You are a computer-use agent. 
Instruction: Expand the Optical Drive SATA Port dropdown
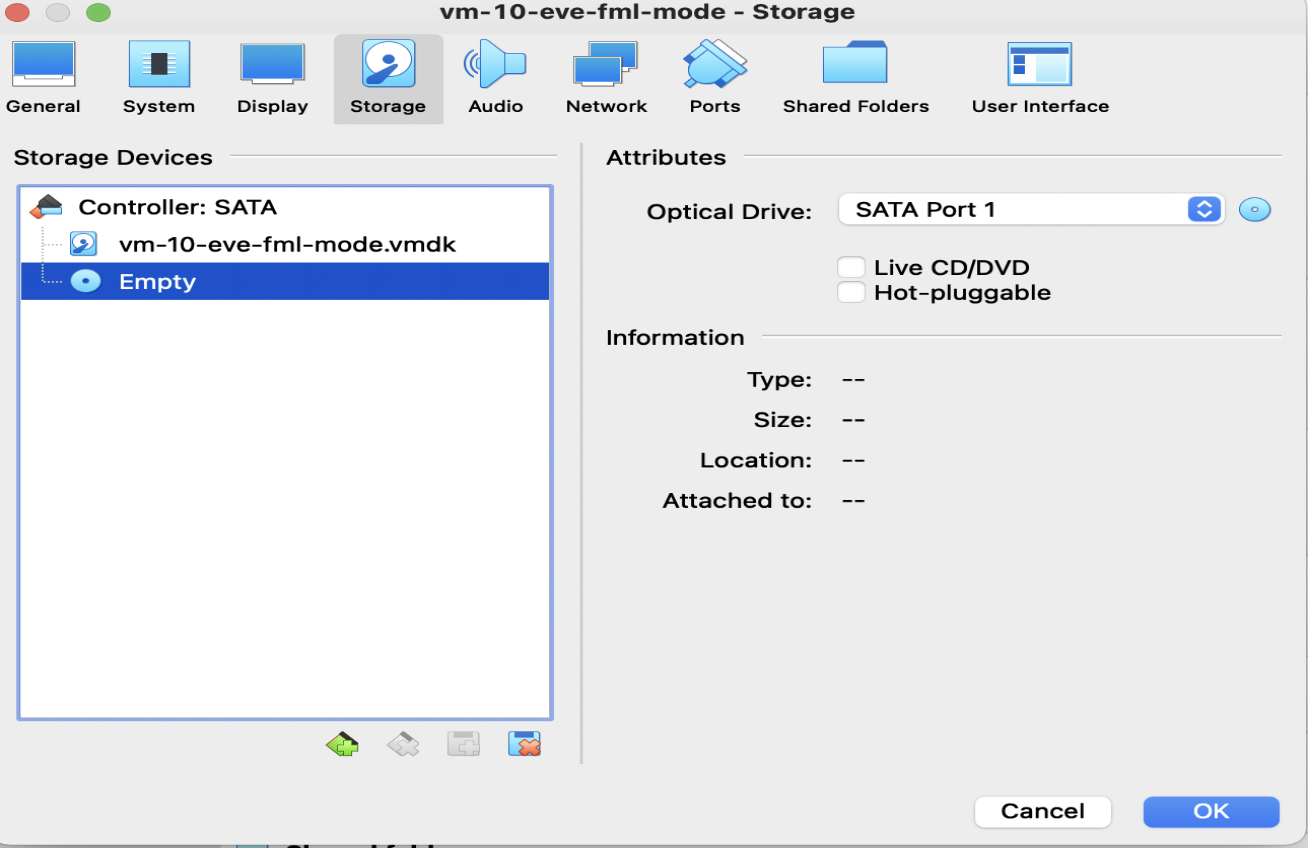pyautogui.click(x=1030, y=210)
